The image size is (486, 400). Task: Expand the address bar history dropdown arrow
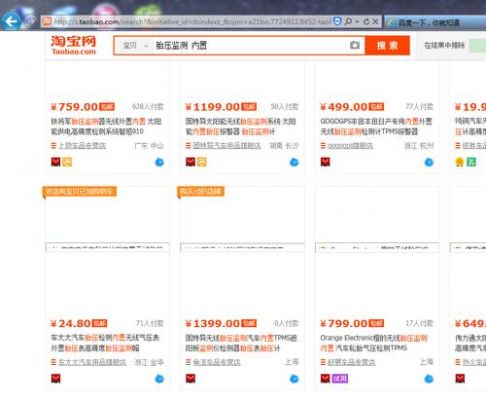coord(357,22)
